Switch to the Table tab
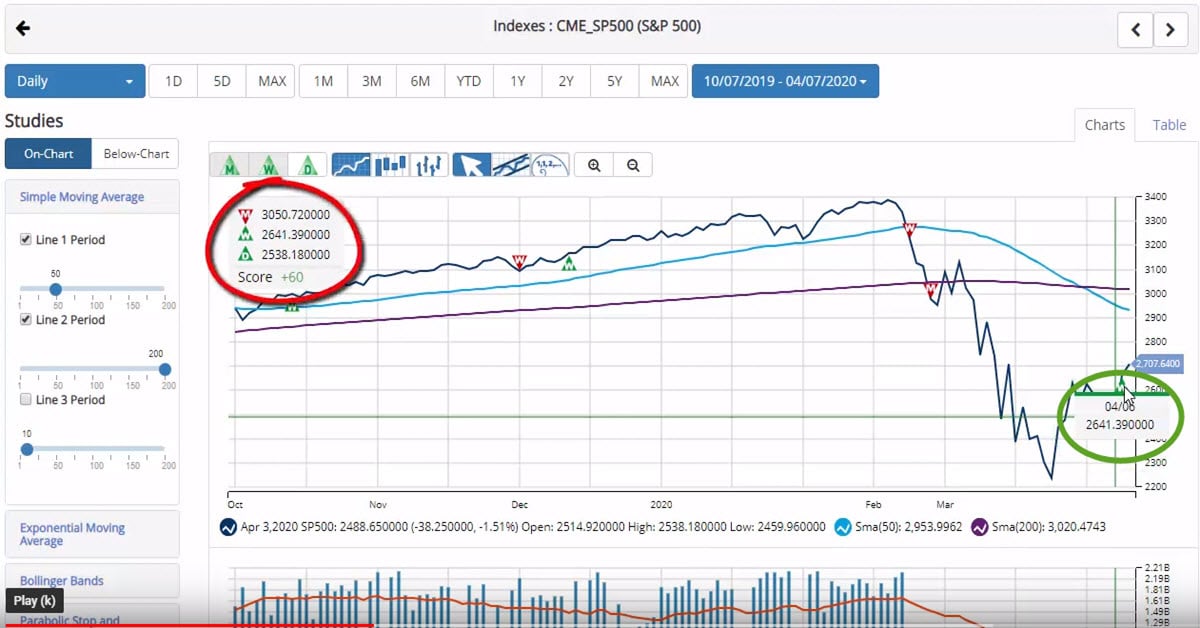Image resolution: width=1200 pixels, height=628 pixels. [x=1168, y=124]
